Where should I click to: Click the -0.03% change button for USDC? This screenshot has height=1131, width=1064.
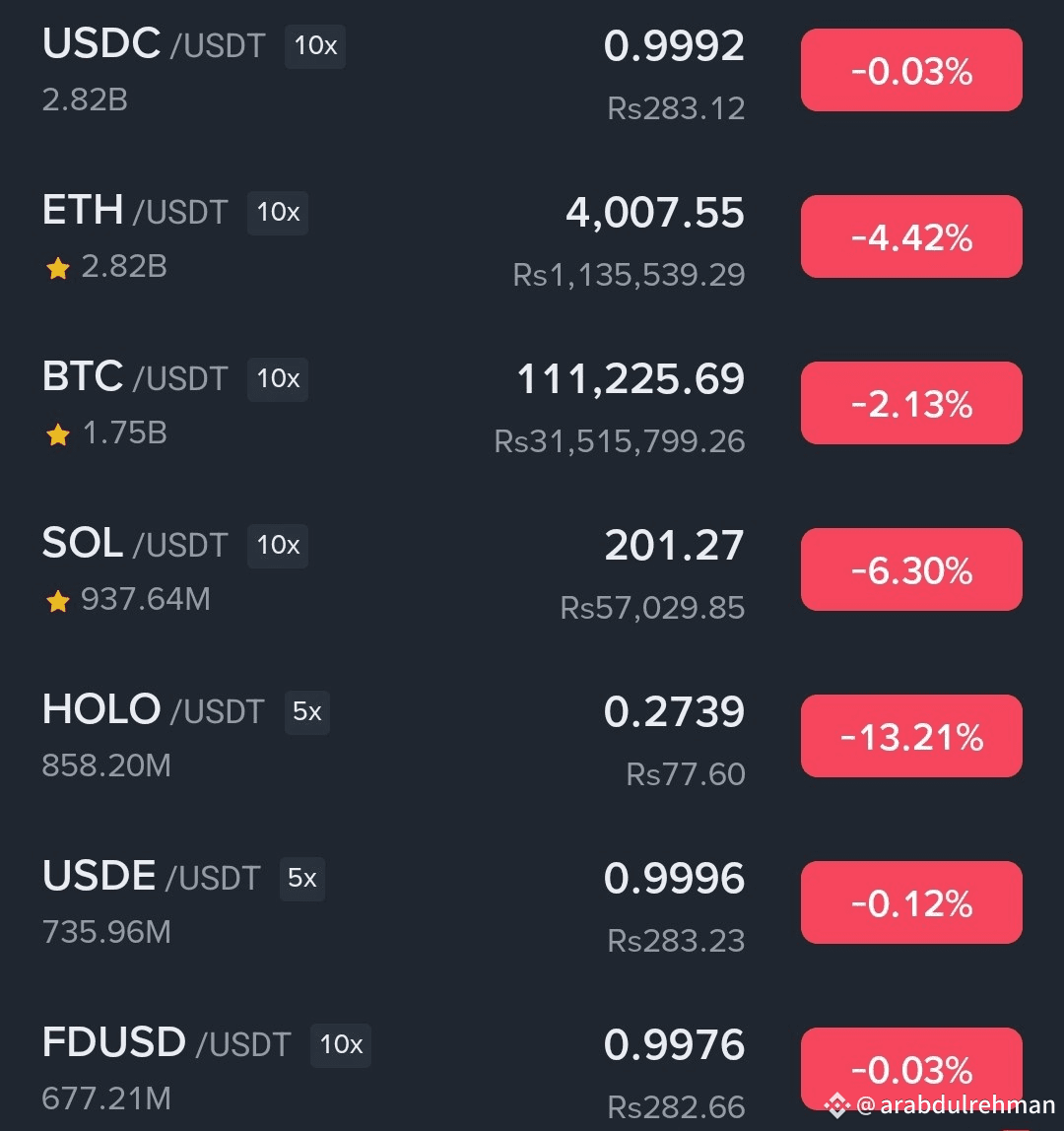click(x=911, y=70)
